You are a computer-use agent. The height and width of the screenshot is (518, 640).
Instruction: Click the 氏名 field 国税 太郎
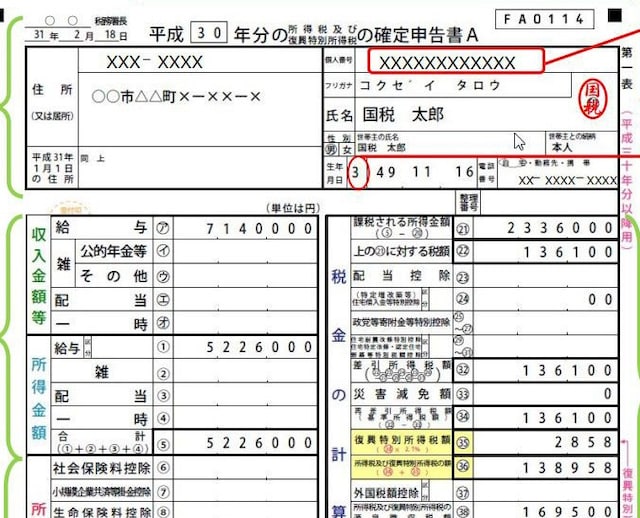coord(403,115)
